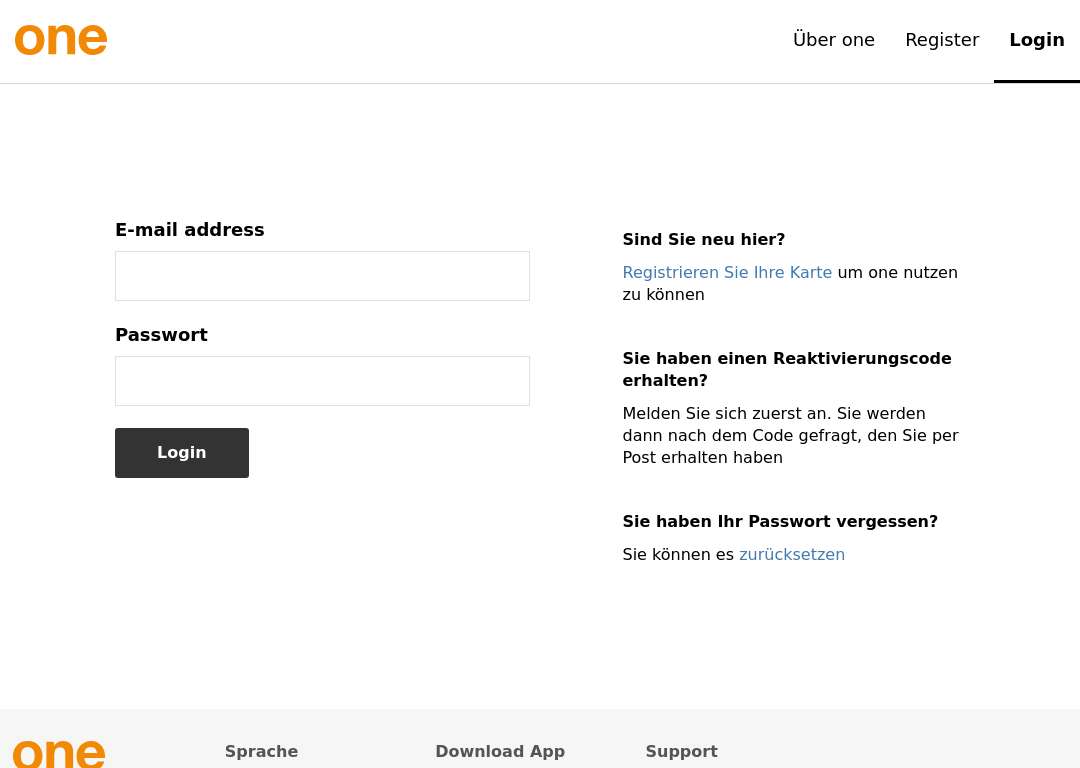Open the Über one page
Image resolution: width=1080 pixels, height=768 pixels.
[x=833, y=40]
